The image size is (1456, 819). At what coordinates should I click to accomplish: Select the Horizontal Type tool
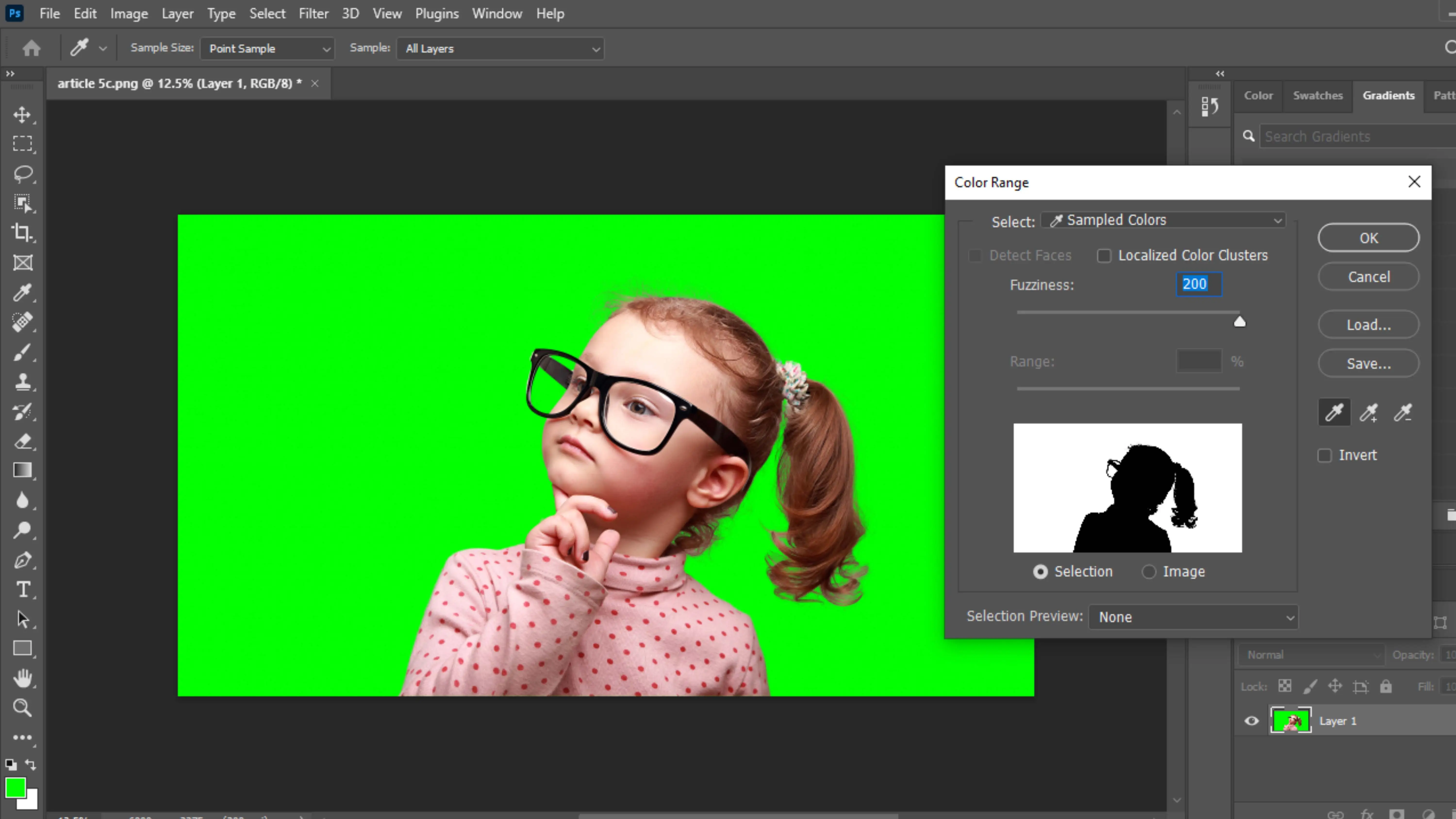tap(23, 589)
